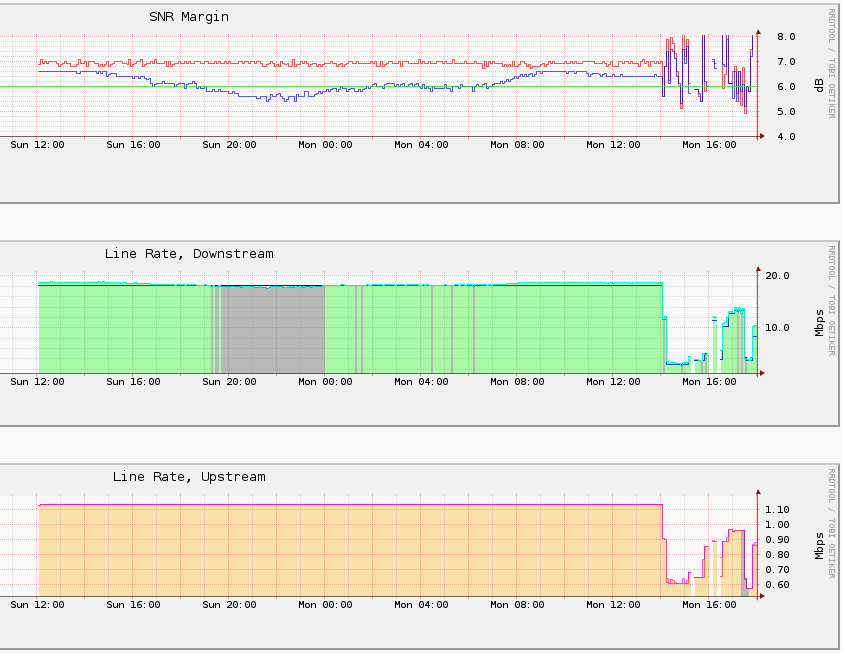Click "Sun 20:00" under Upstream graph
Viewport: 843px width, 653px height.
(230, 605)
